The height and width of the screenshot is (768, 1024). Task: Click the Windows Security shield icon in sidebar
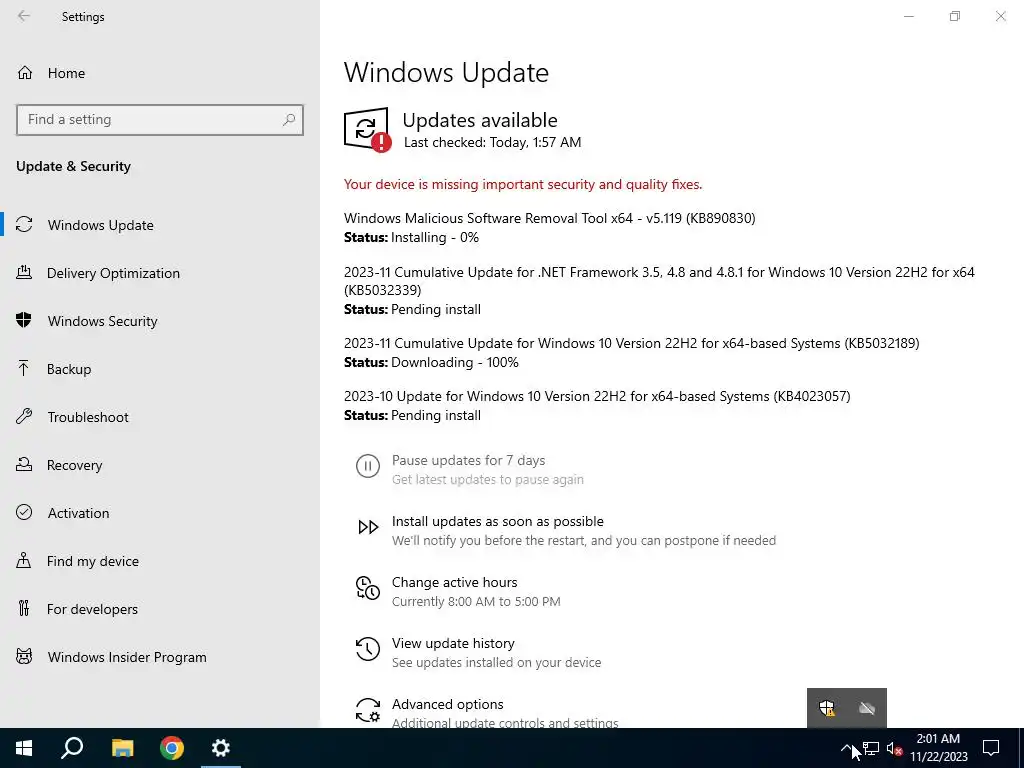[24, 321]
